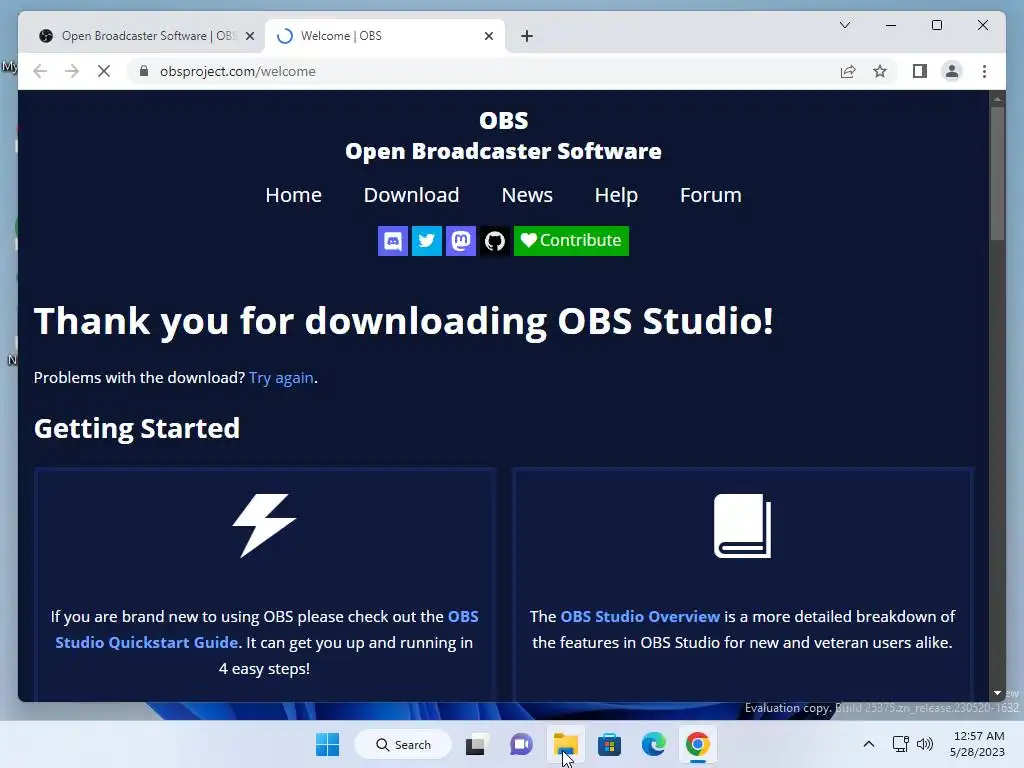Image resolution: width=1024 pixels, height=768 pixels.
Task: Open the Help menu item
Action: coord(616,195)
